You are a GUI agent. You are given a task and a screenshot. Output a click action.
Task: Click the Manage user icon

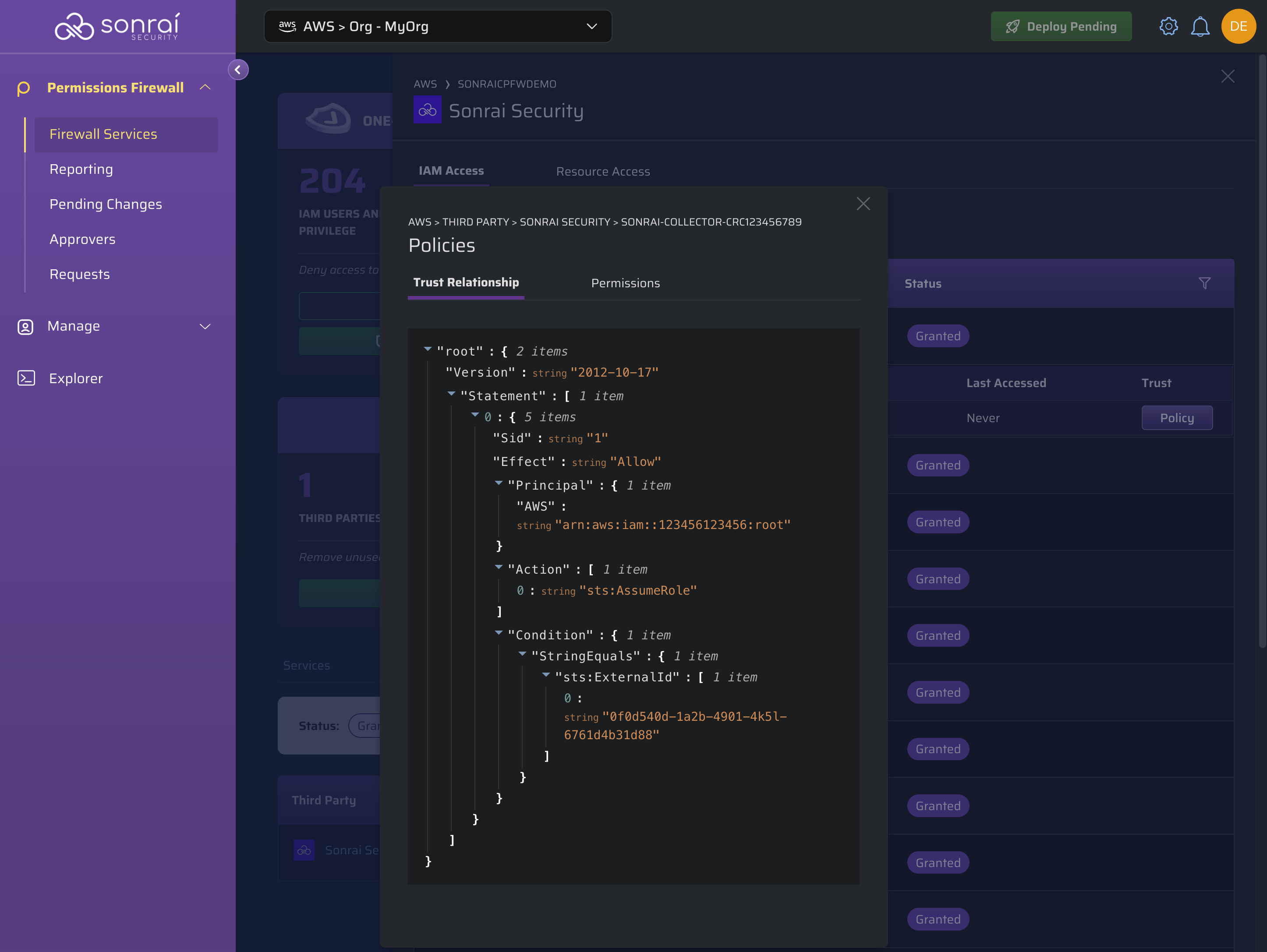pyautogui.click(x=25, y=326)
